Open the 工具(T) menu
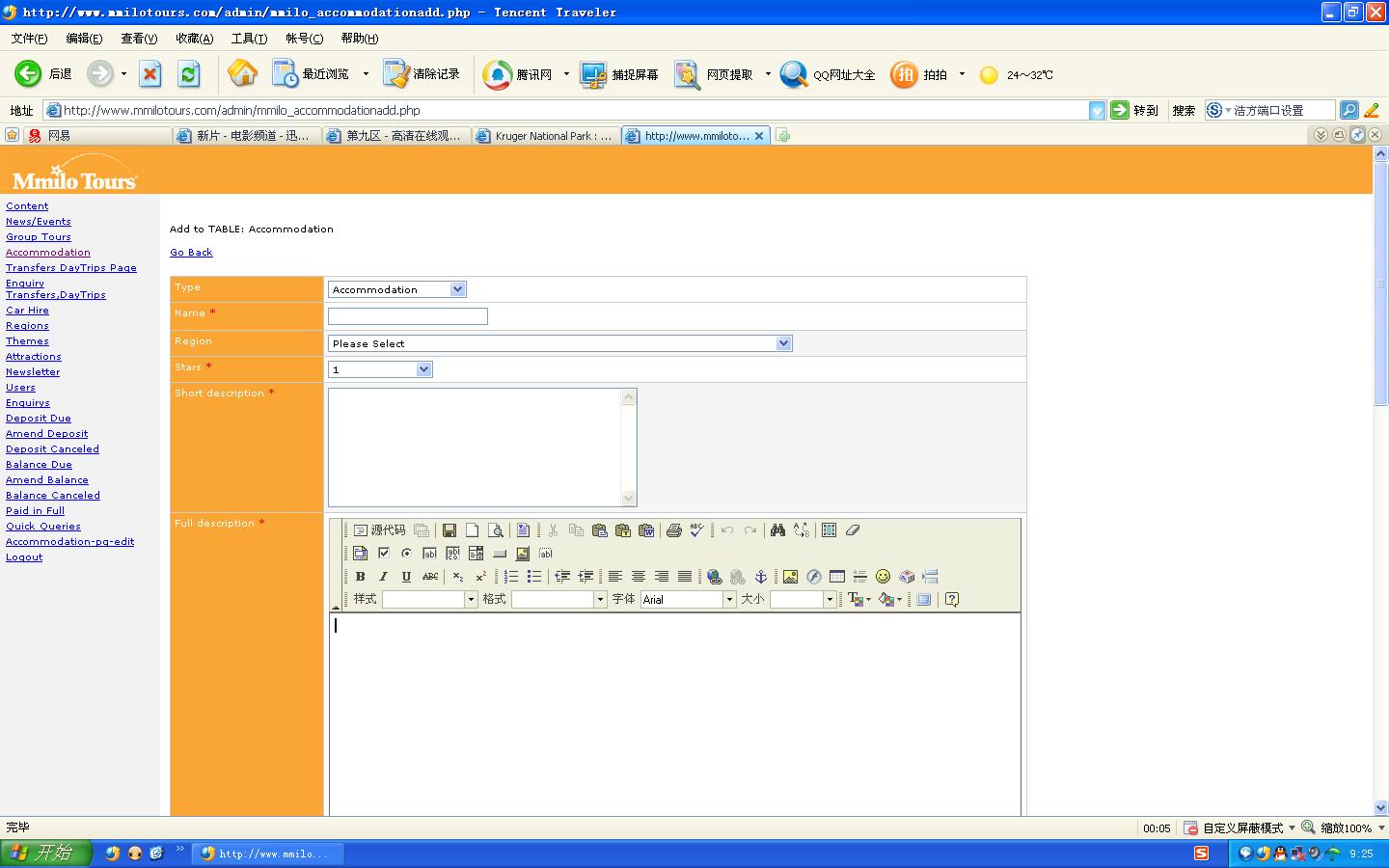The image size is (1389, 868). click(249, 39)
